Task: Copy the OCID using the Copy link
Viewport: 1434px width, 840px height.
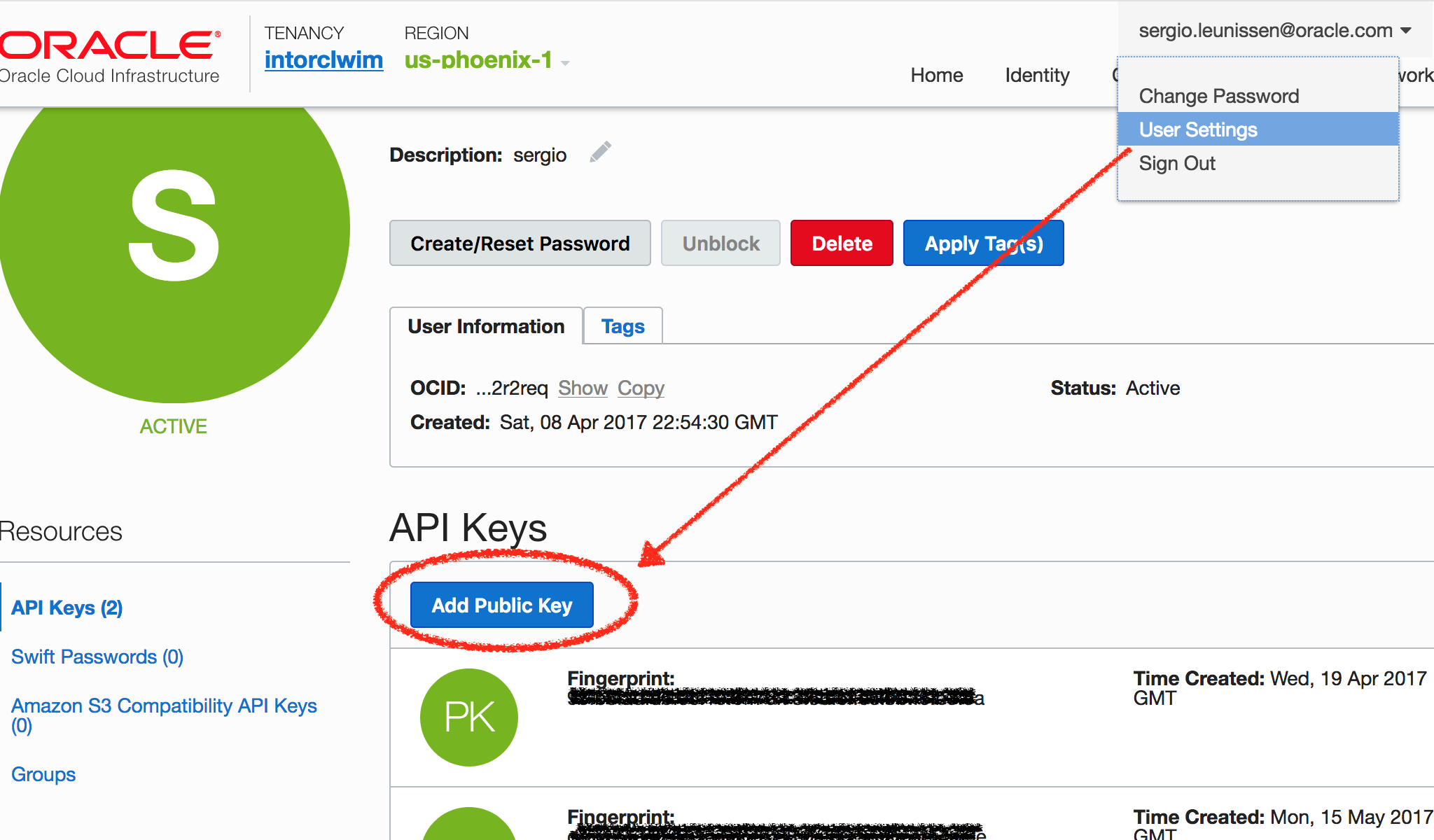Action: [641, 388]
